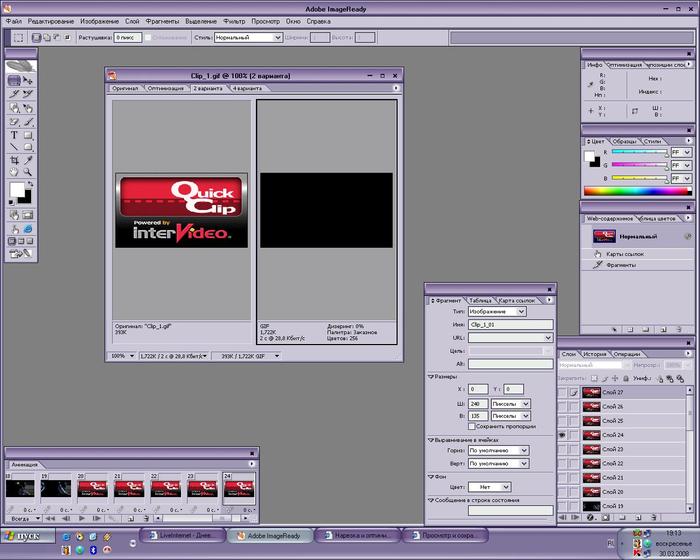The height and width of the screenshot is (560, 700).
Task: Open the Слой menu
Action: (x=132, y=21)
